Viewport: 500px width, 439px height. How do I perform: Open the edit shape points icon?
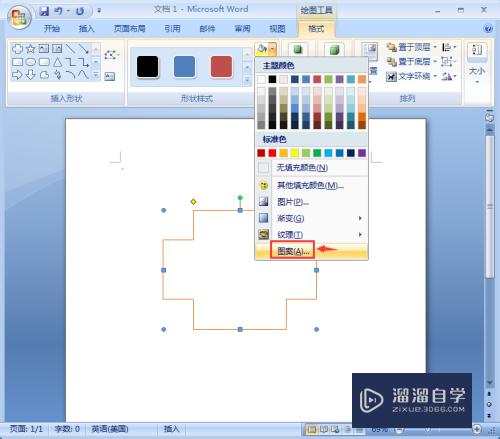point(111,55)
